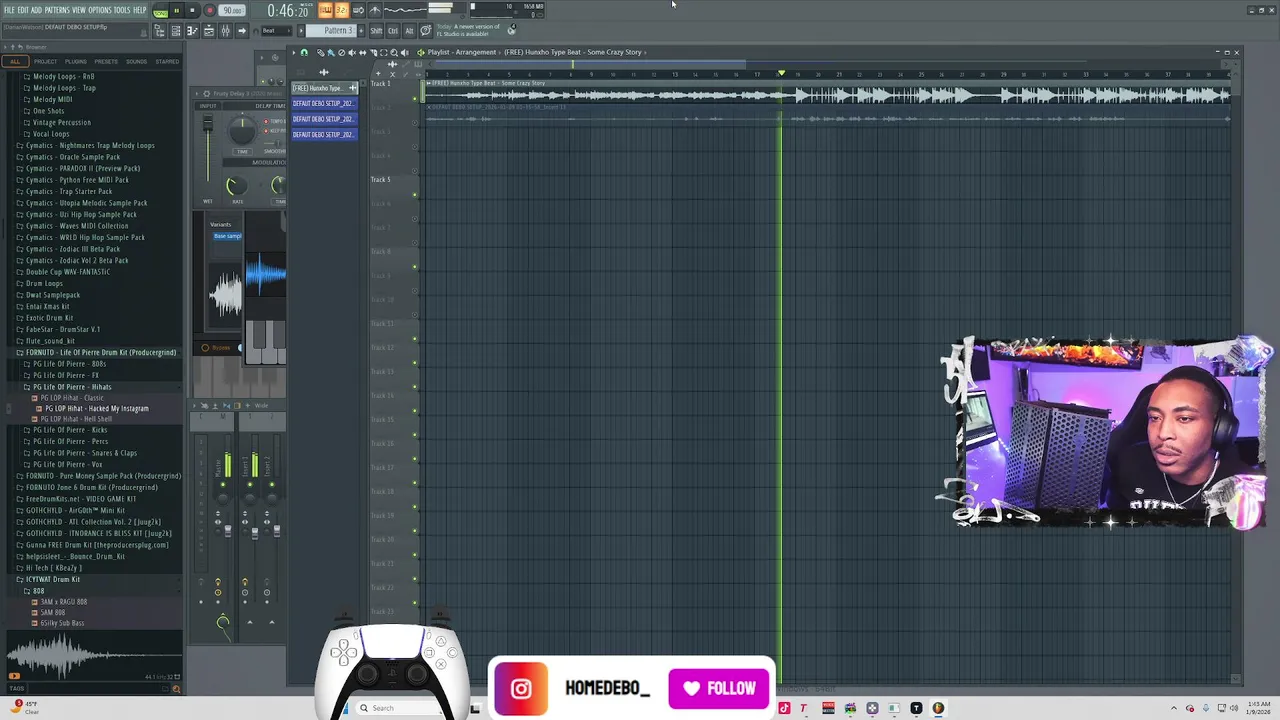The width and height of the screenshot is (1280, 720).
Task: Click the Ctrl modifier button
Action: pos(393,31)
